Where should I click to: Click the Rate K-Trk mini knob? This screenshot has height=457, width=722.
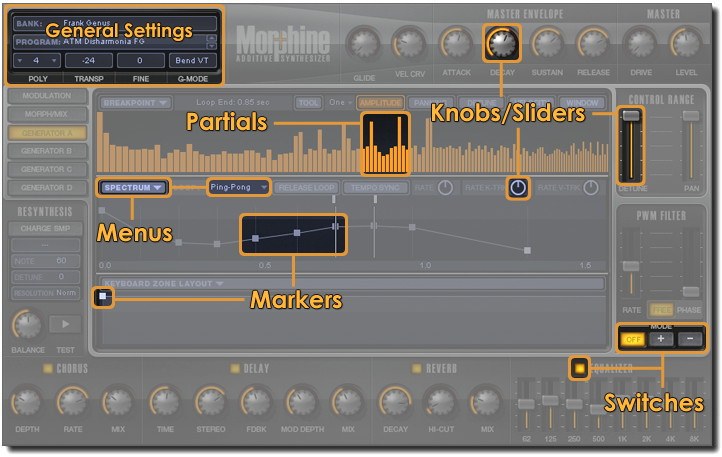pyautogui.click(x=517, y=187)
